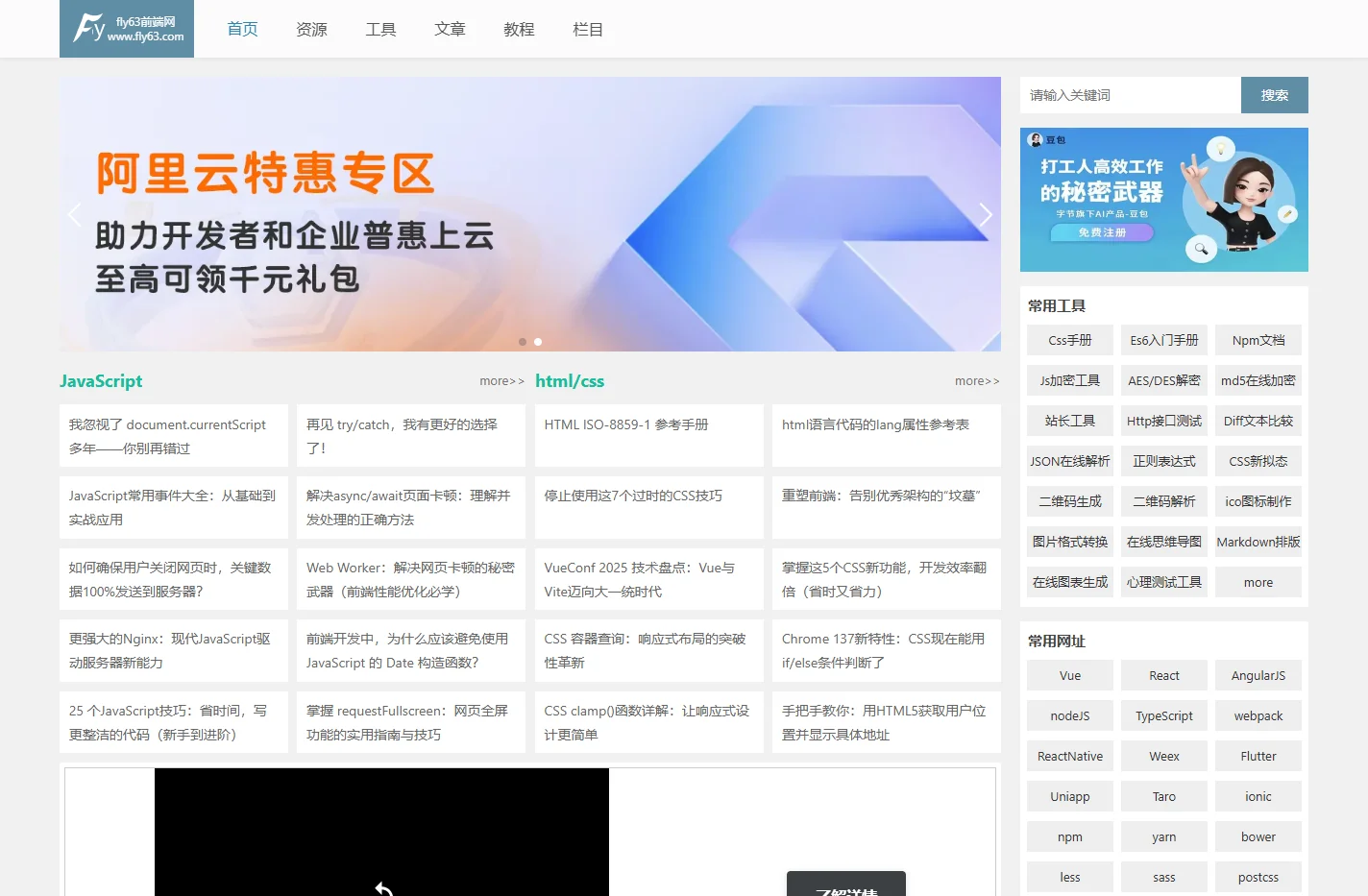Open article 再见 try/catch
1368x896 pixels.
click(411, 436)
